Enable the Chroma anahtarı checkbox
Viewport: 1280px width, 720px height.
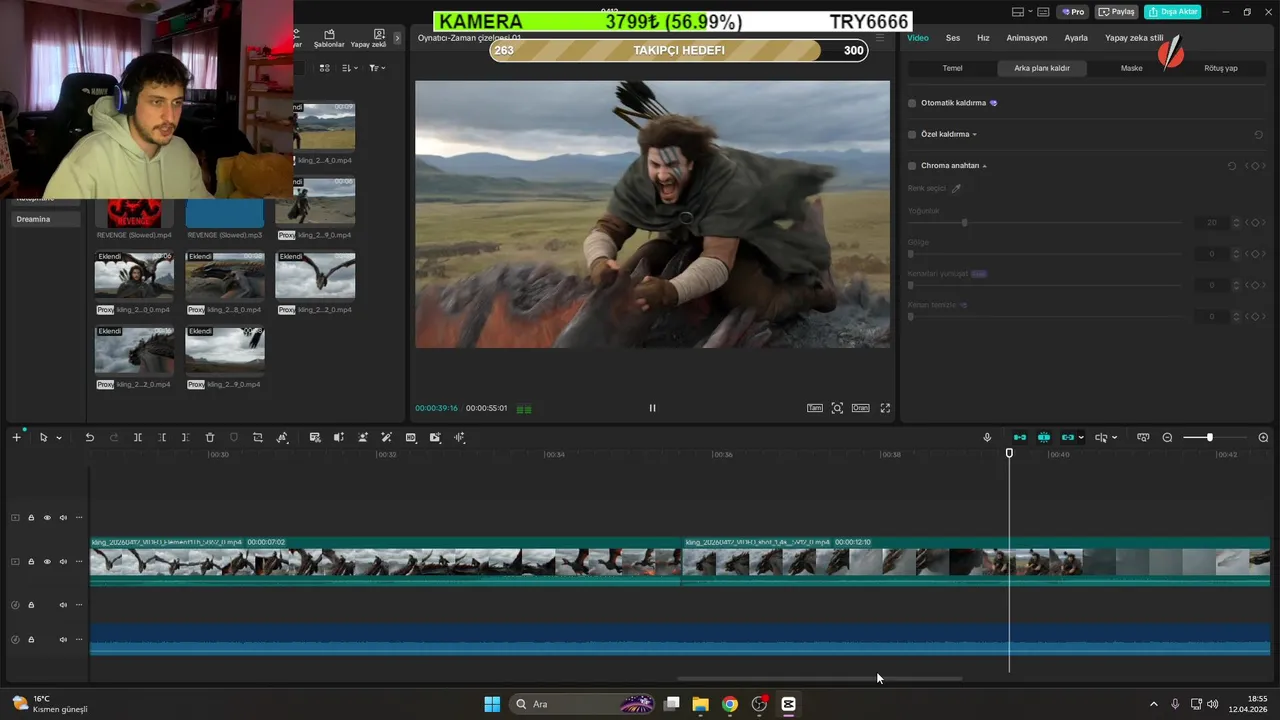(x=912, y=166)
